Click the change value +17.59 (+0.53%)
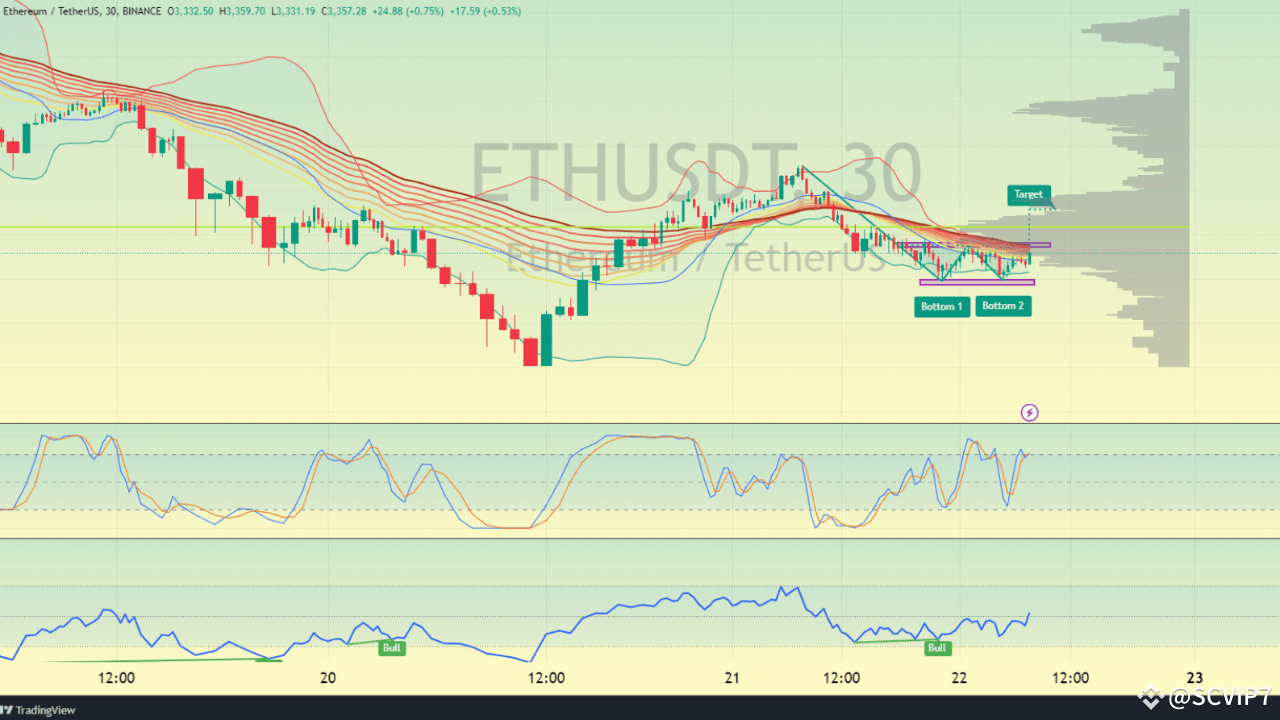Screen dimensions: 1280x720 [487, 10]
